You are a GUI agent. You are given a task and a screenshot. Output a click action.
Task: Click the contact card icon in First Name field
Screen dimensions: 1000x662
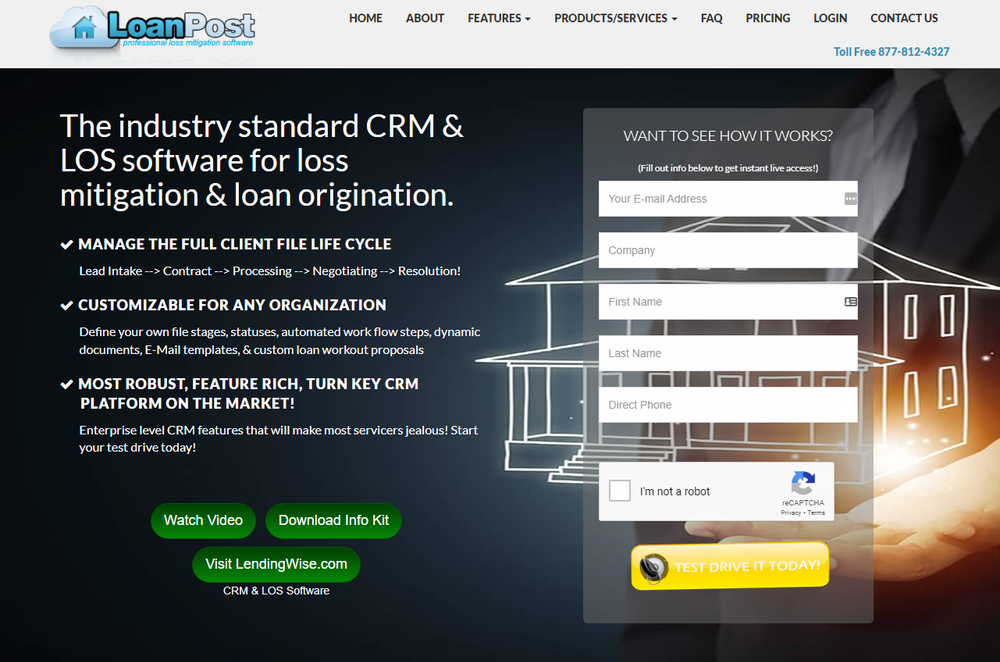tap(850, 302)
